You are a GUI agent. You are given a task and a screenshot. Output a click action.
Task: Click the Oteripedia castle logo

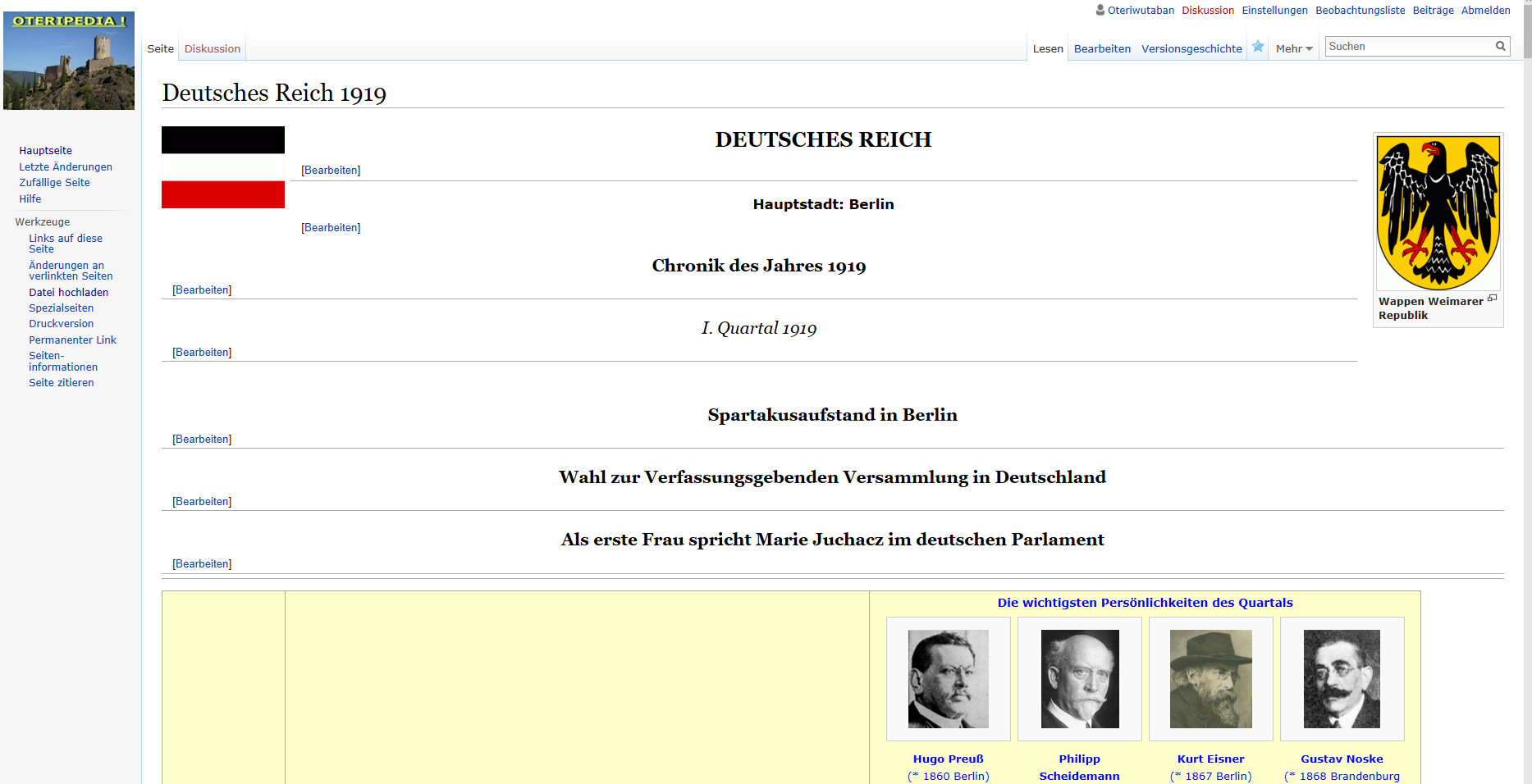point(69,61)
